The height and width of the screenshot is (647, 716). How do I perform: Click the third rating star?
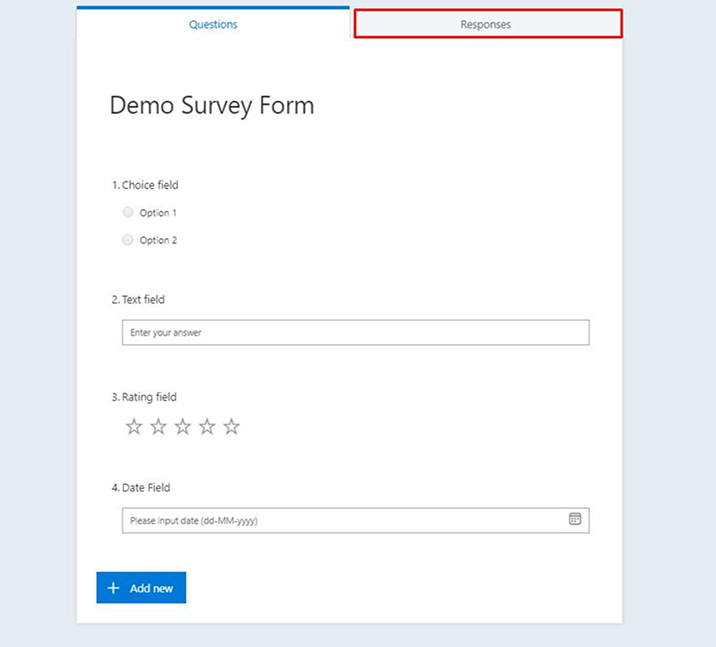point(183,426)
